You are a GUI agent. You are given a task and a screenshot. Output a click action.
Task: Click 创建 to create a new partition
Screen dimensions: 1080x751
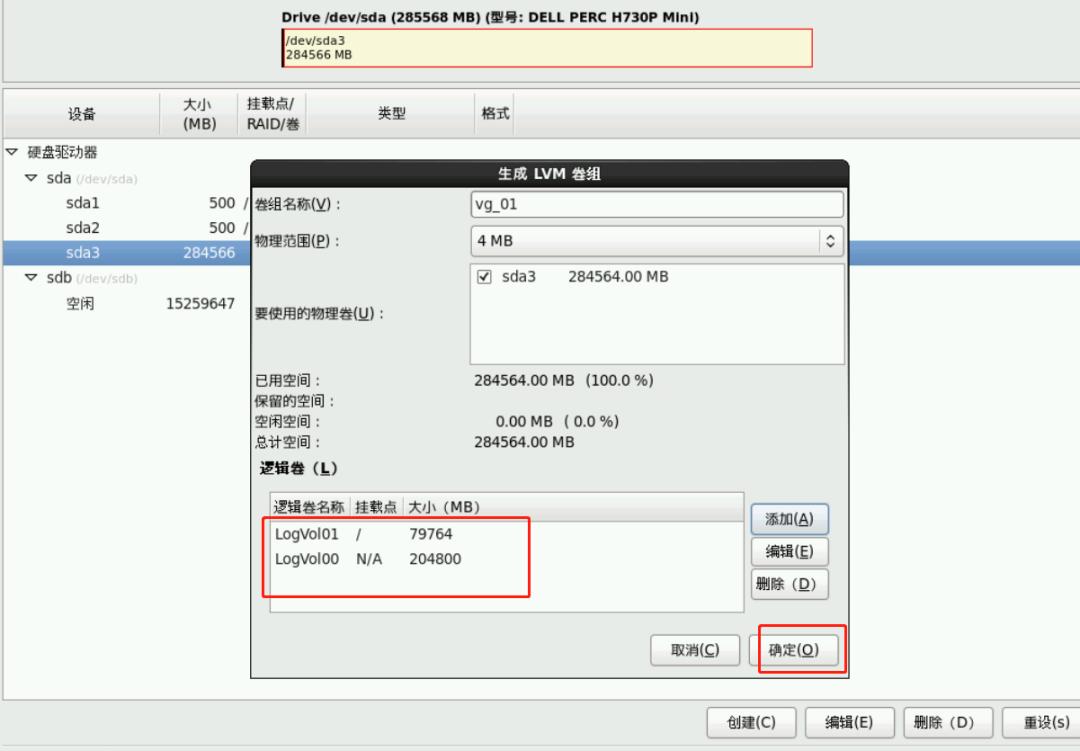(750, 722)
